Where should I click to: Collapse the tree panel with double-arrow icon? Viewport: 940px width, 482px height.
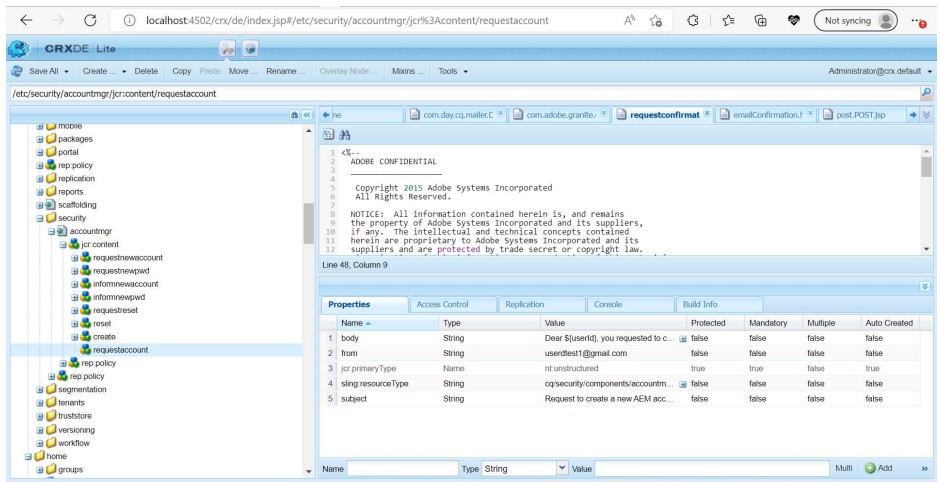tap(306, 115)
